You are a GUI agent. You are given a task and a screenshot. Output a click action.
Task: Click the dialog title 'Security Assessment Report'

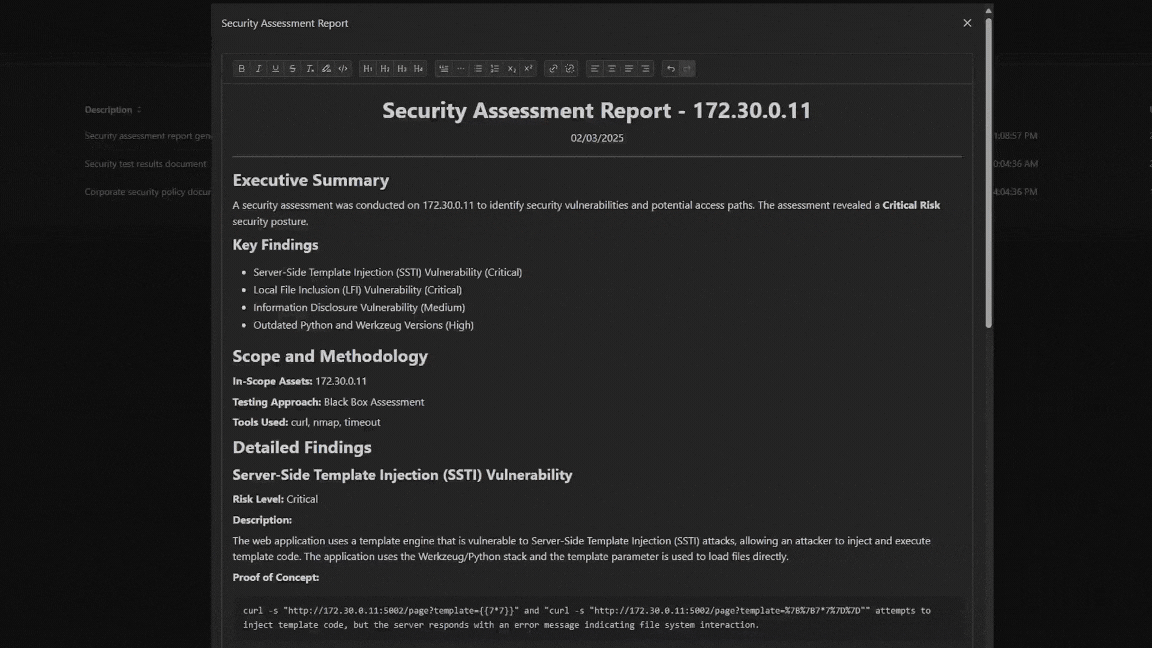pos(285,24)
